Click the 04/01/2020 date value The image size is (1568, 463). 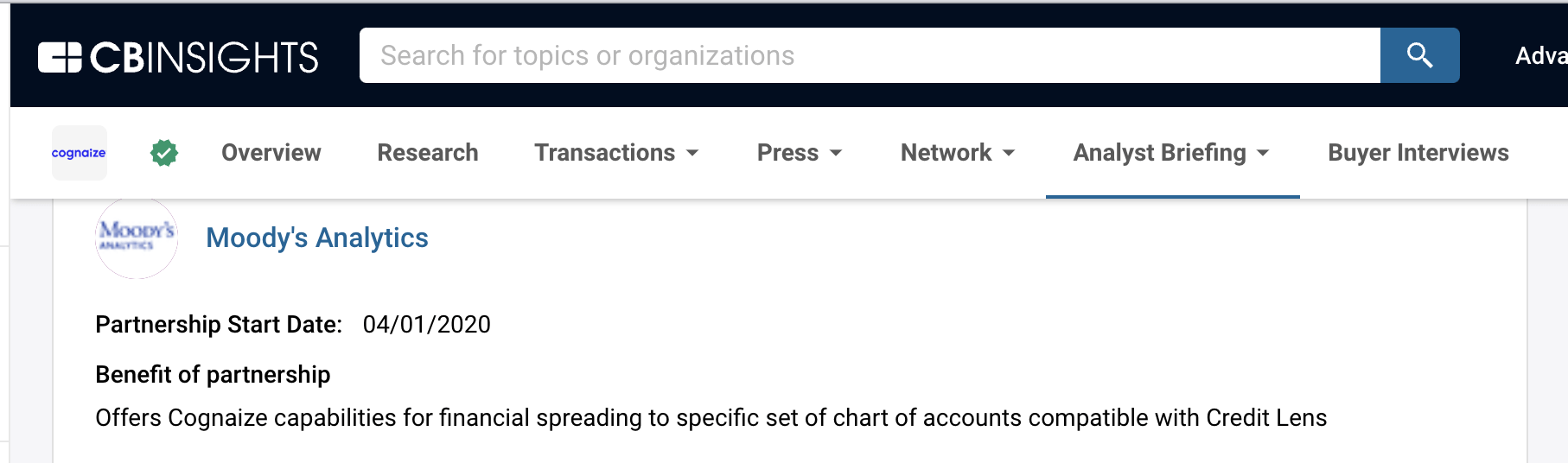[426, 325]
